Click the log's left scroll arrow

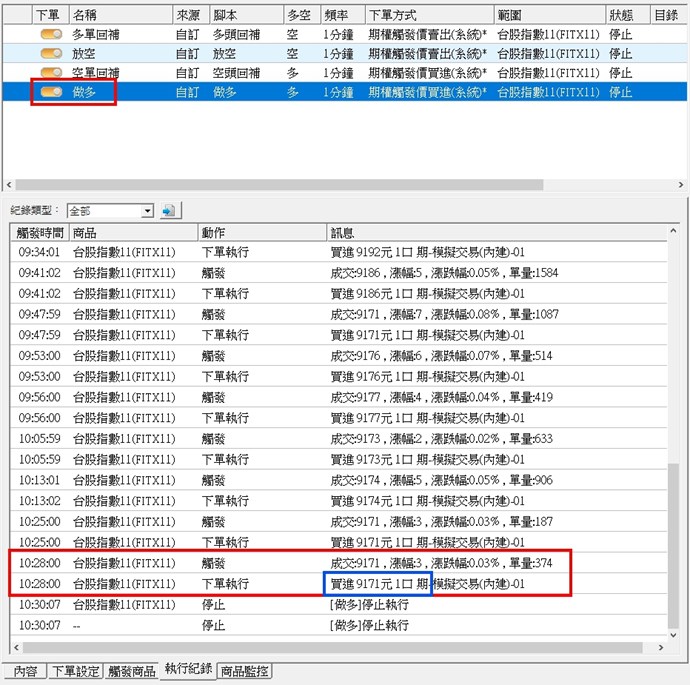[16, 647]
